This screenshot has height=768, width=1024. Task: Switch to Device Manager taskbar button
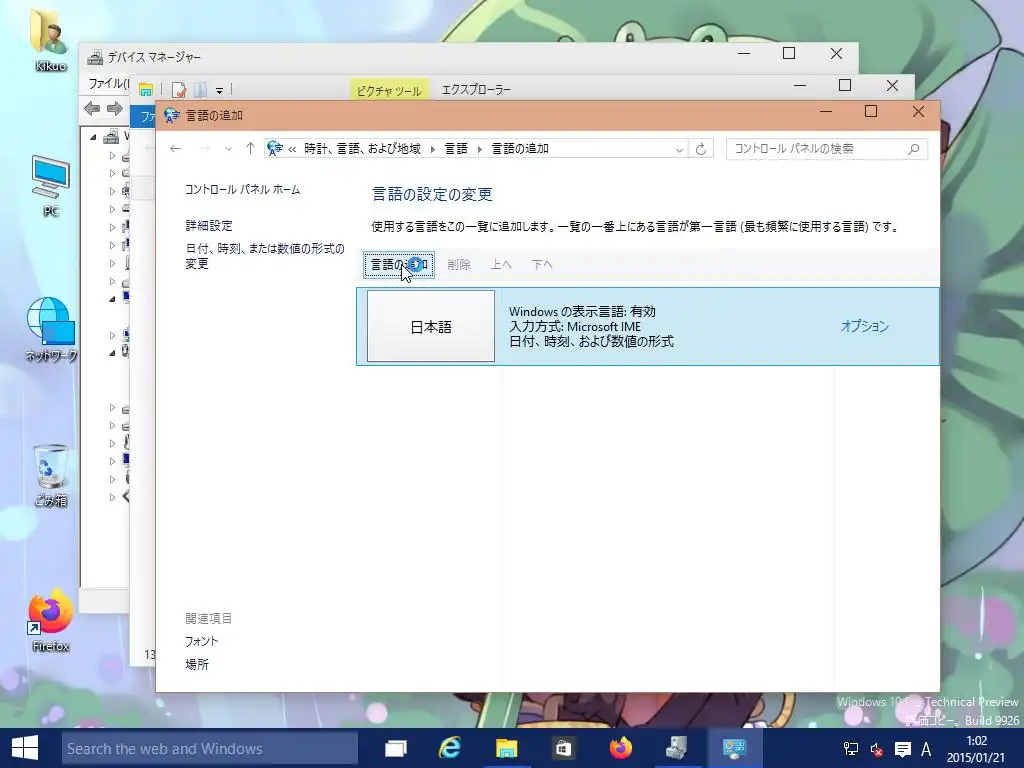[x=677, y=748]
